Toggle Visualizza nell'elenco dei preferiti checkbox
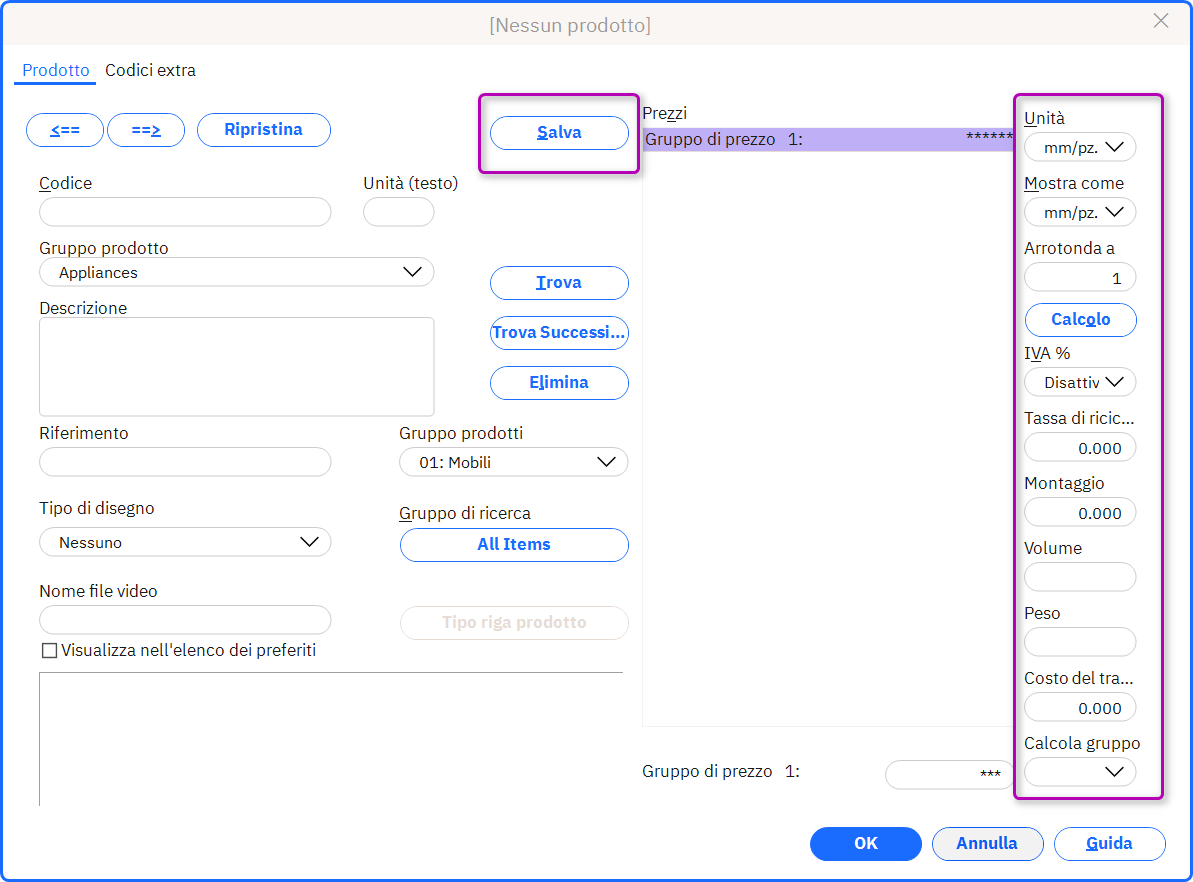This screenshot has width=1193, height=882. (49, 651)
